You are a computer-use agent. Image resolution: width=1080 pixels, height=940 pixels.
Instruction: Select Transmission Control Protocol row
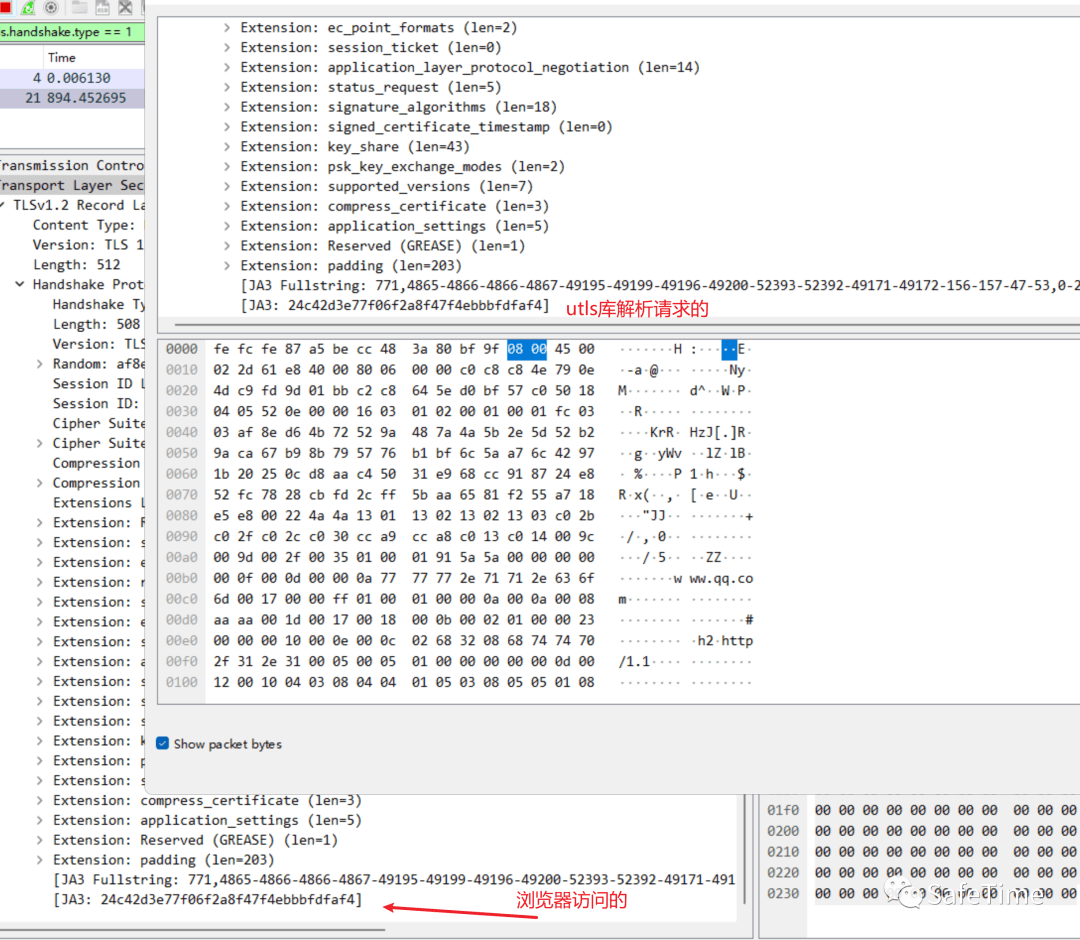[x=72, y=165]
